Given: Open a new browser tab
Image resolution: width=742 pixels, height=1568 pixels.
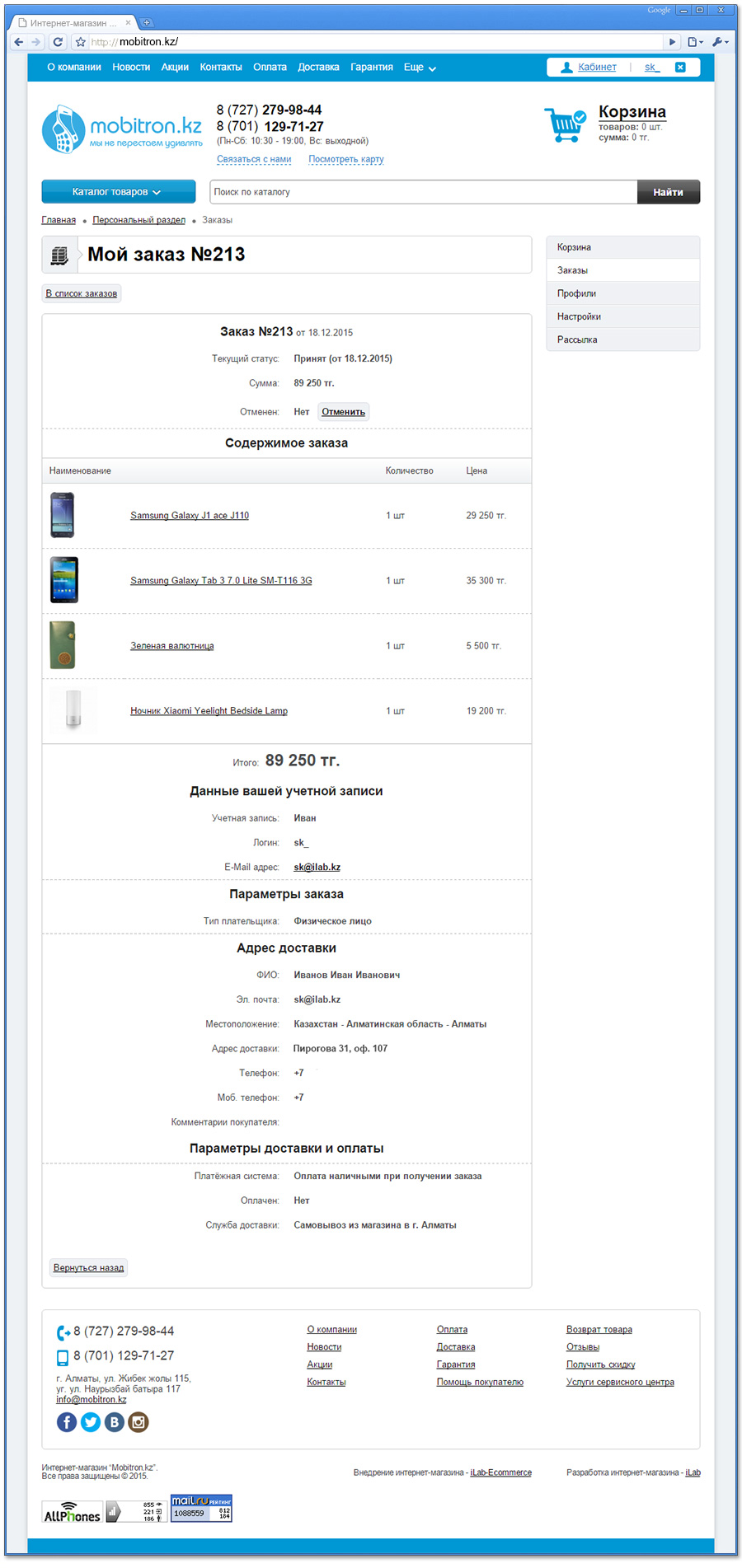Looking at the screenshot, I should pyautogui.click(x=147, y=23).
